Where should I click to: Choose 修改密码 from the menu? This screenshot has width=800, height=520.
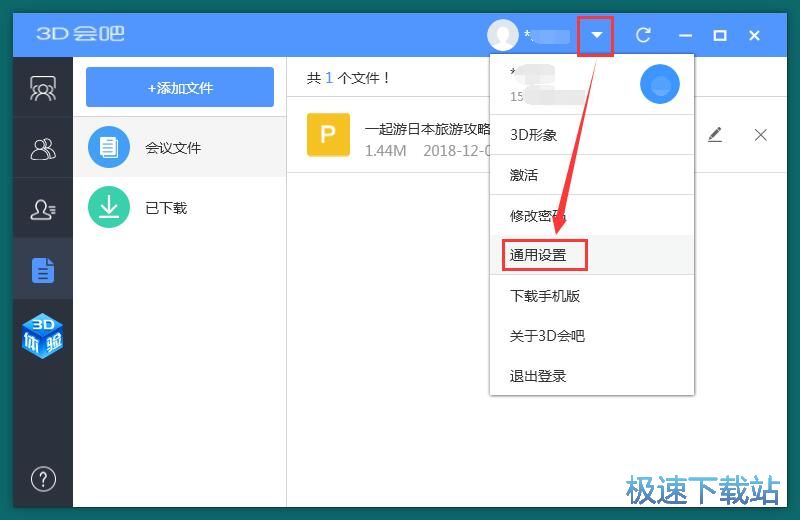click(x=592, y=215)
